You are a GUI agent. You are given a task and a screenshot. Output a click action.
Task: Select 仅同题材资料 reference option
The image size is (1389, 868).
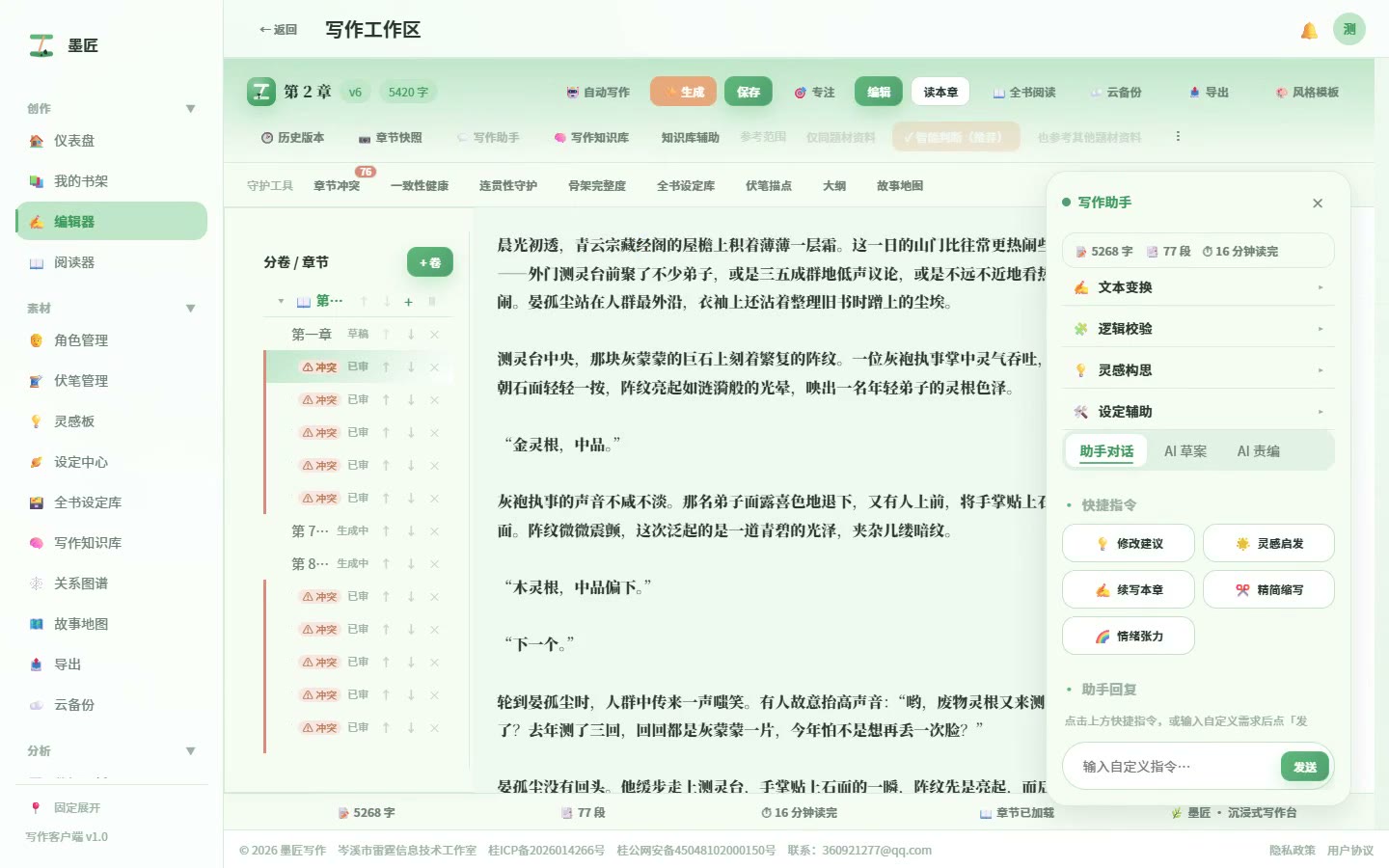841,138
